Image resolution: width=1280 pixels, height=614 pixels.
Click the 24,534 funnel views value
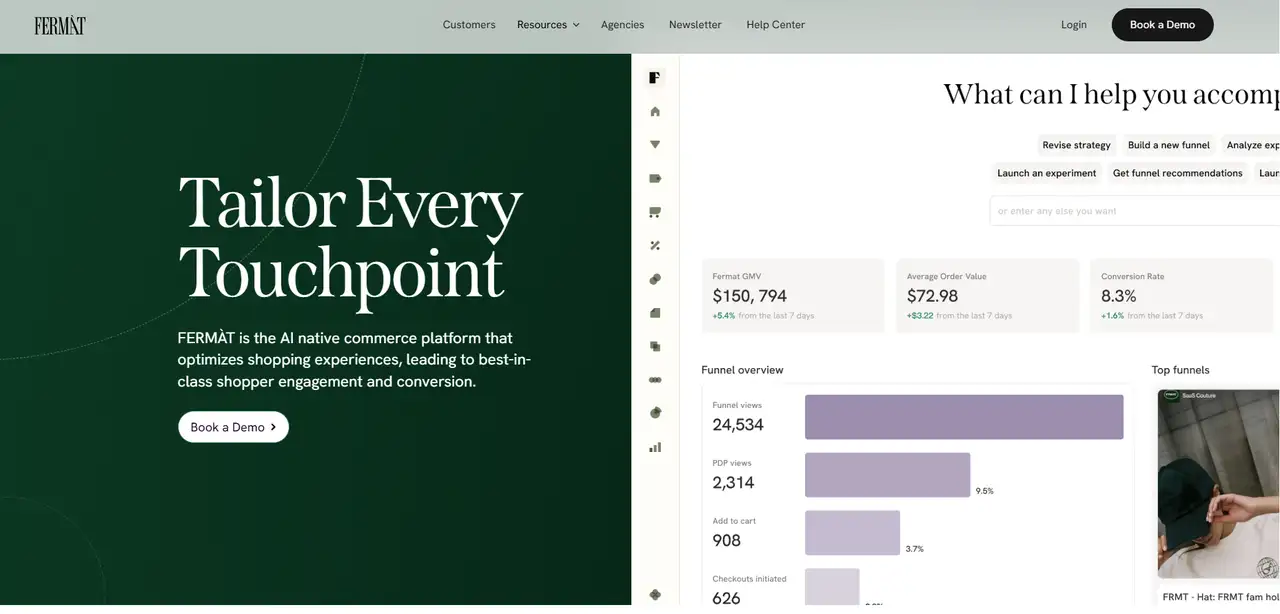(x=738, y=425)
